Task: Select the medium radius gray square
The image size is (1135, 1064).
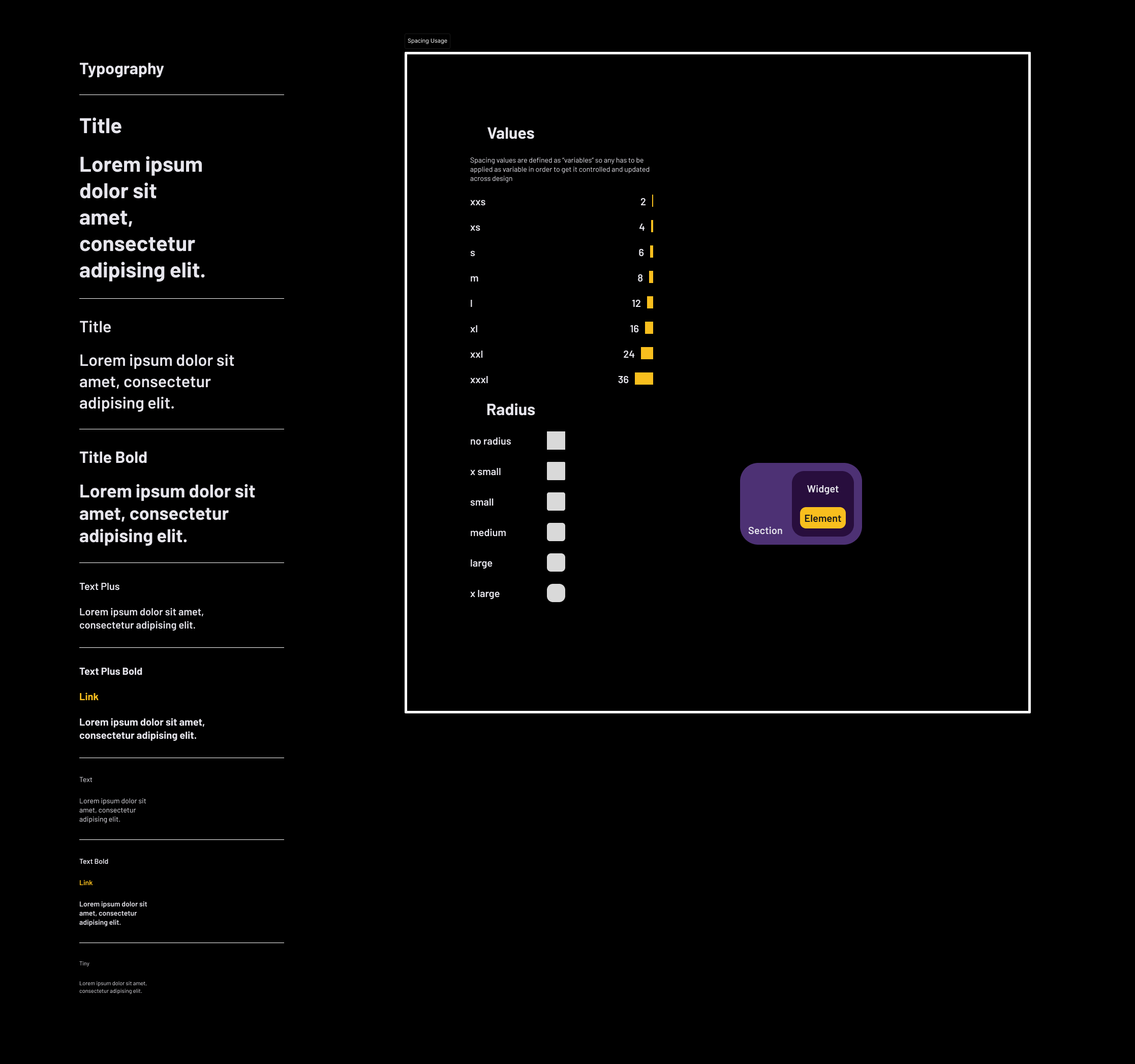Action: [556, 533]
